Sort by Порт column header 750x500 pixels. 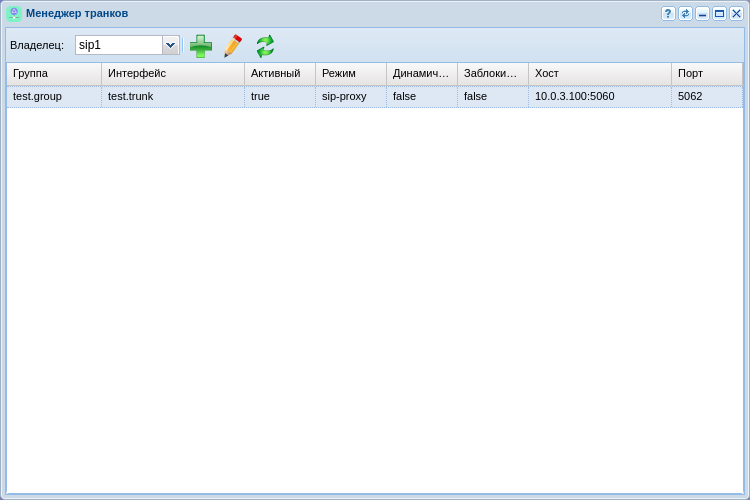[x=707, y=74]
